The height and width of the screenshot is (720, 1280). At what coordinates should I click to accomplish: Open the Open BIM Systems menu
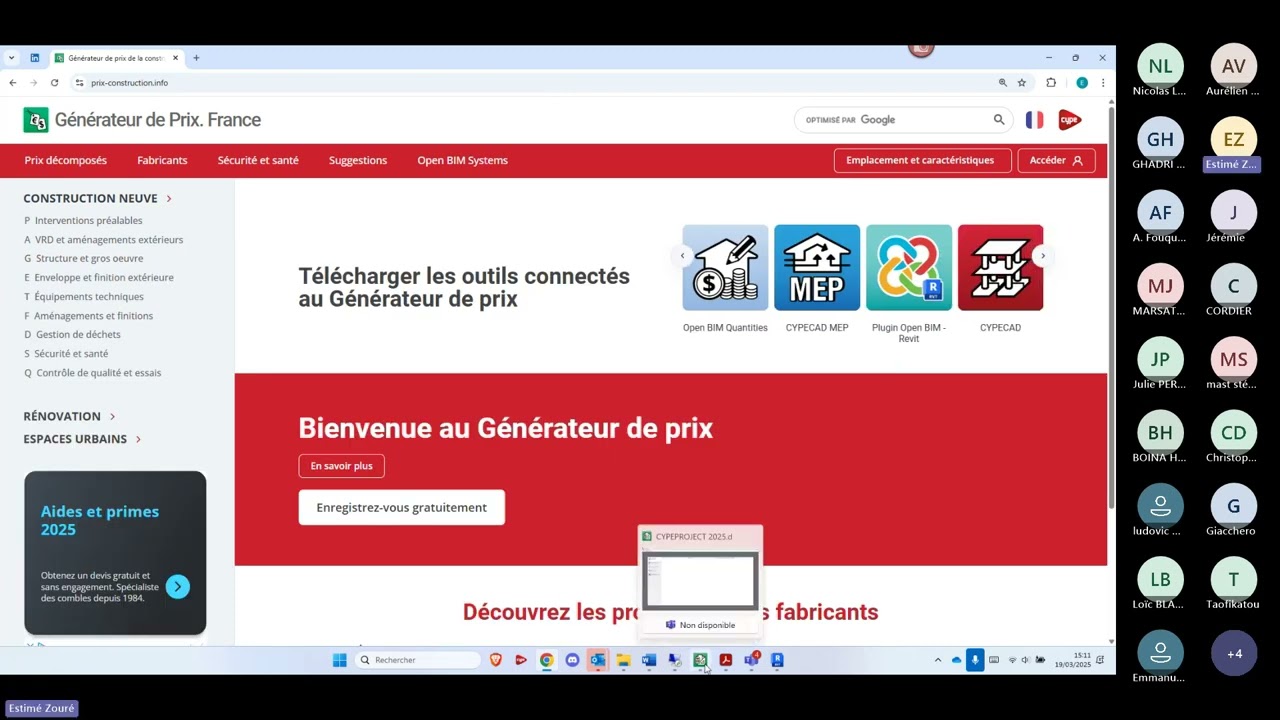pos(462,160)
